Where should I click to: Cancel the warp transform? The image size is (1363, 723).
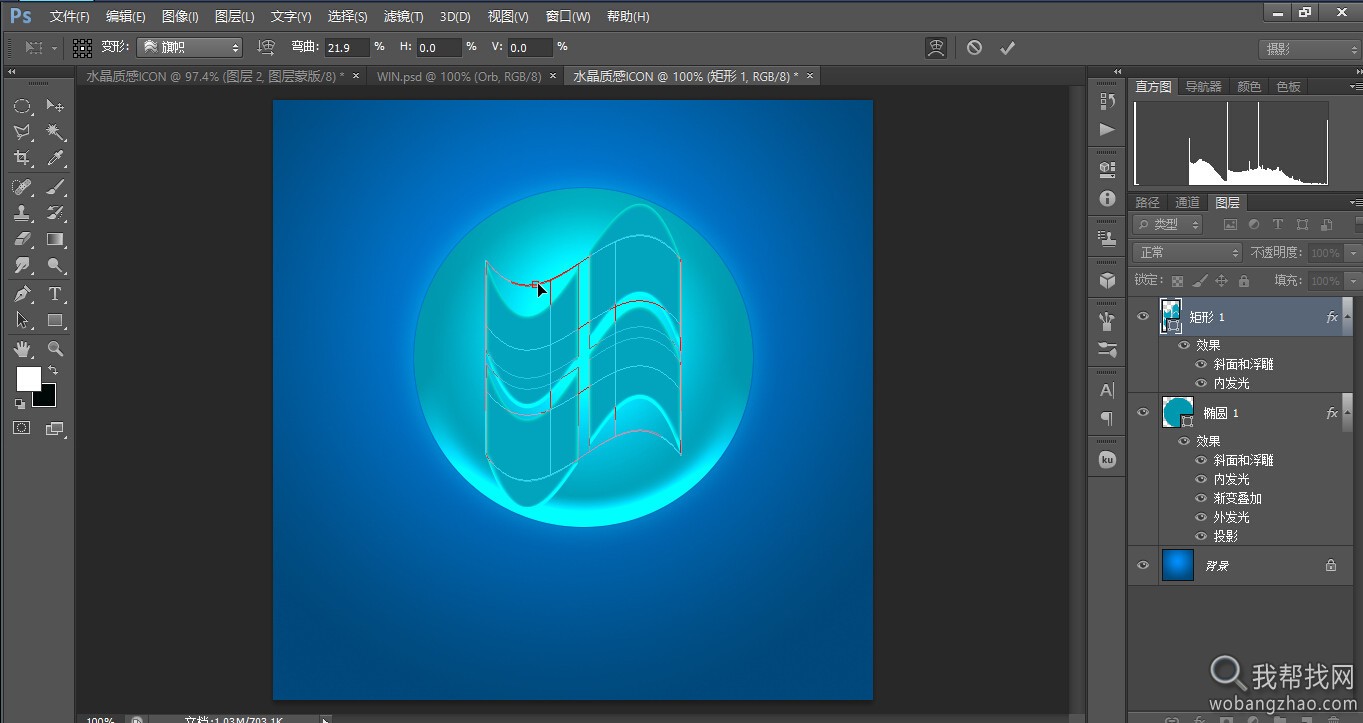(x=974, y=47)
